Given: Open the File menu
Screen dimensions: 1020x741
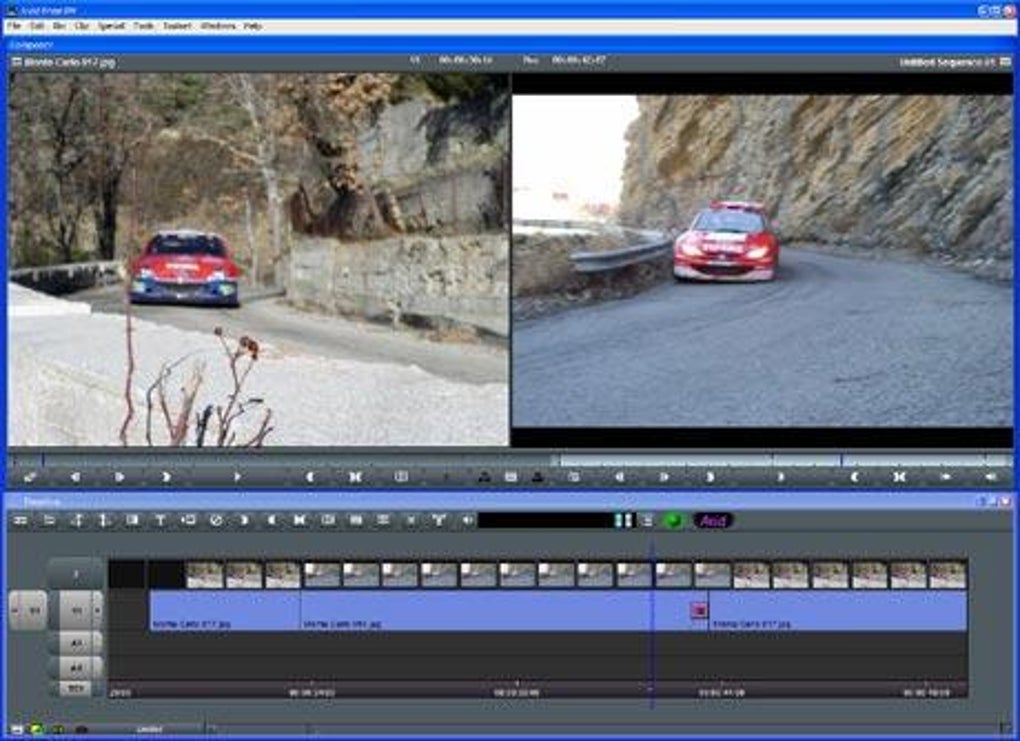Looking at the screenshot, I should [14, 26].
